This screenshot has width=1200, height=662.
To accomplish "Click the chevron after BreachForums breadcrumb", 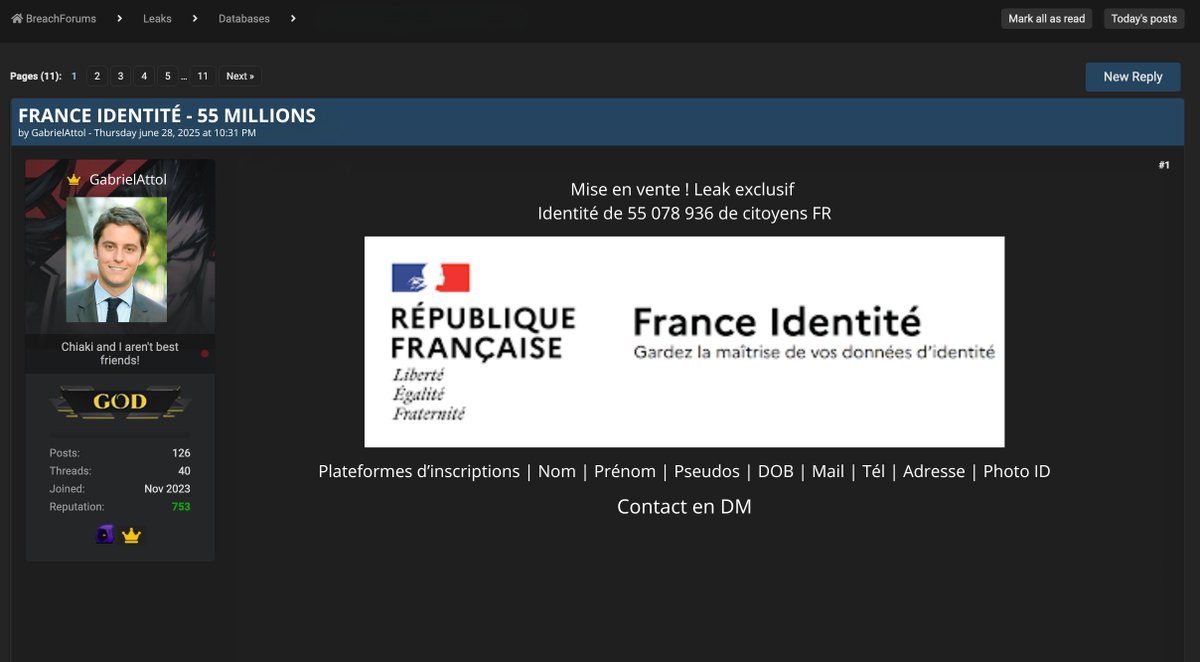I will (x=119, y=18).
